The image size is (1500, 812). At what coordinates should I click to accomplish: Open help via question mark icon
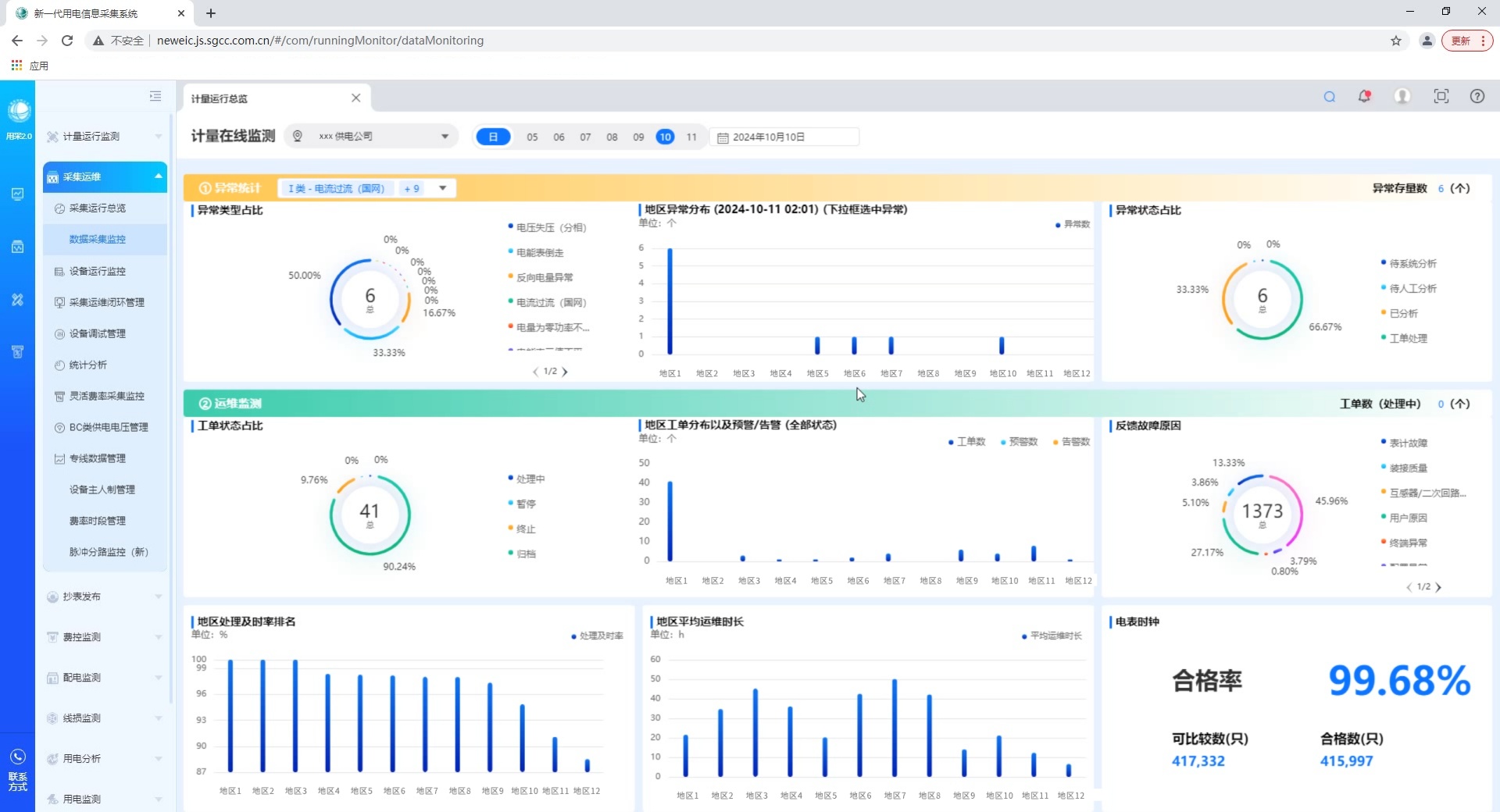pyautogui.click(x=1477, y=97)
